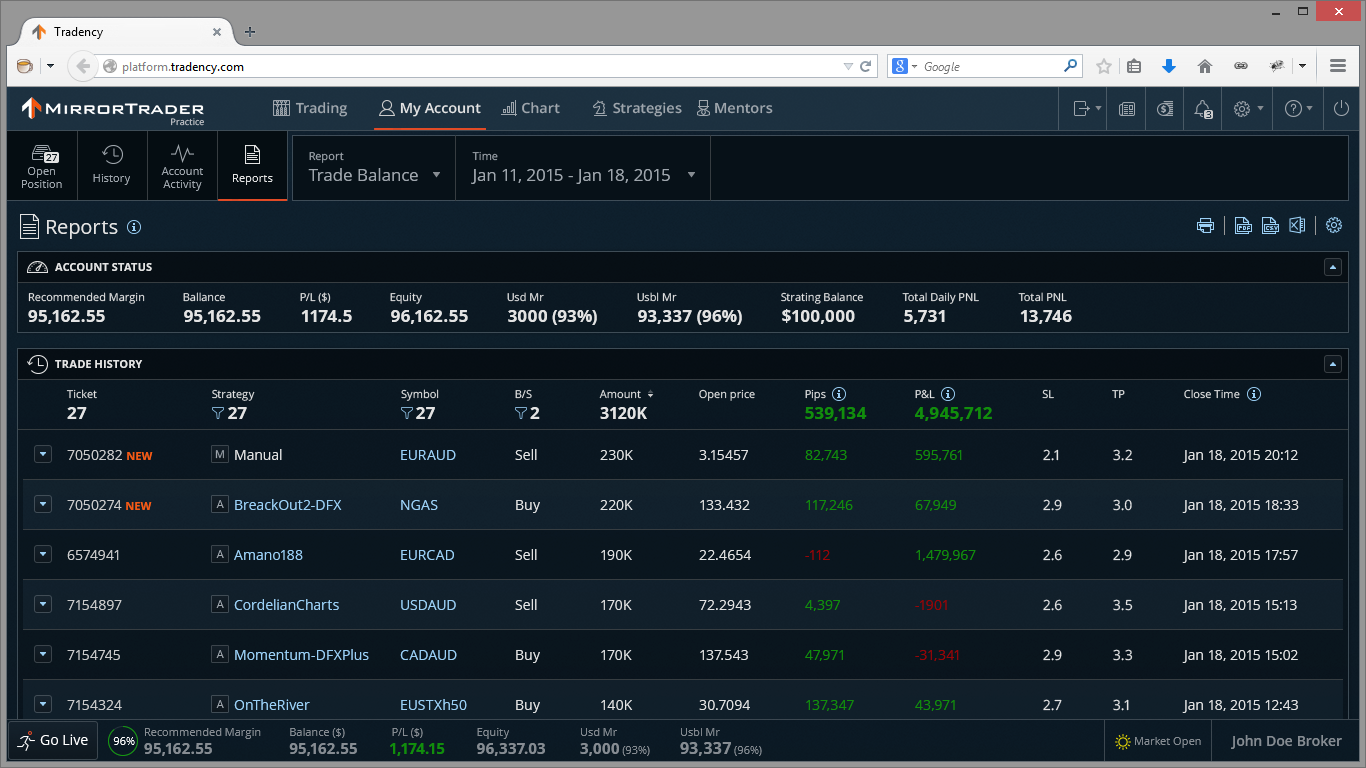
Task: Click the power logout icon
Action: pyautogui.click(x=1342, y=109)
